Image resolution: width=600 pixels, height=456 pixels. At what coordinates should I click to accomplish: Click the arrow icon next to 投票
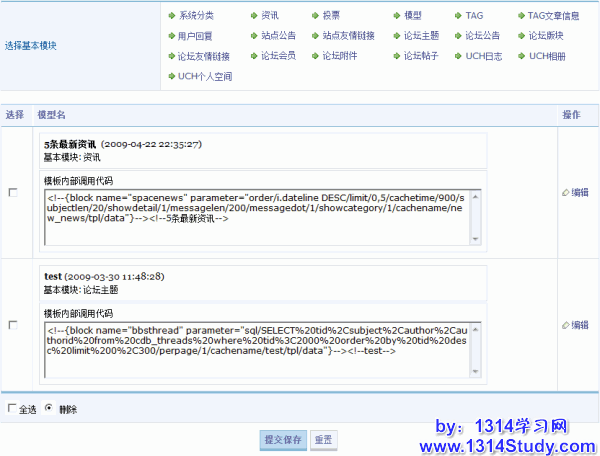pyautogui.click(x=314, y=16)
